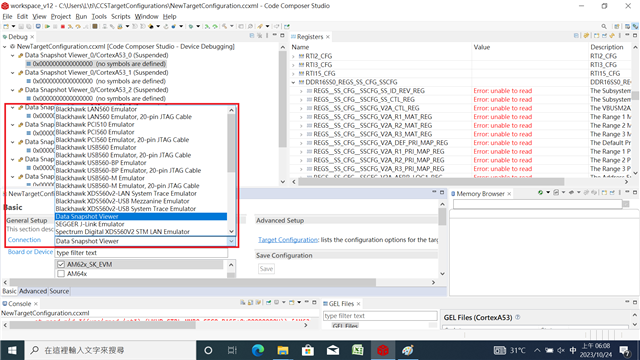The image size is (640, 360).
Task: Click the search magnifier icon in toolbar
Action: click(604, 27)
